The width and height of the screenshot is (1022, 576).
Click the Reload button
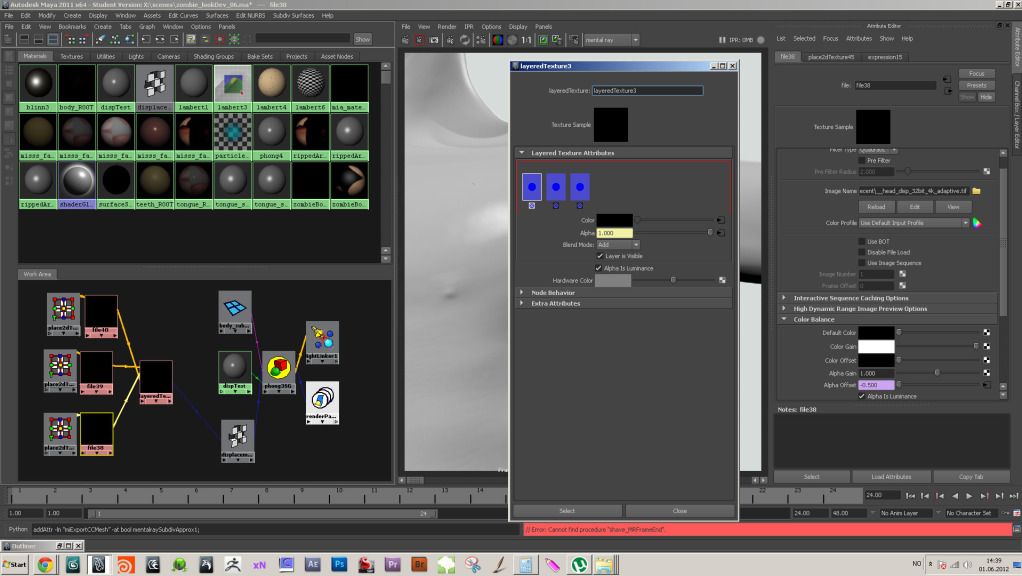coord(876,207)
